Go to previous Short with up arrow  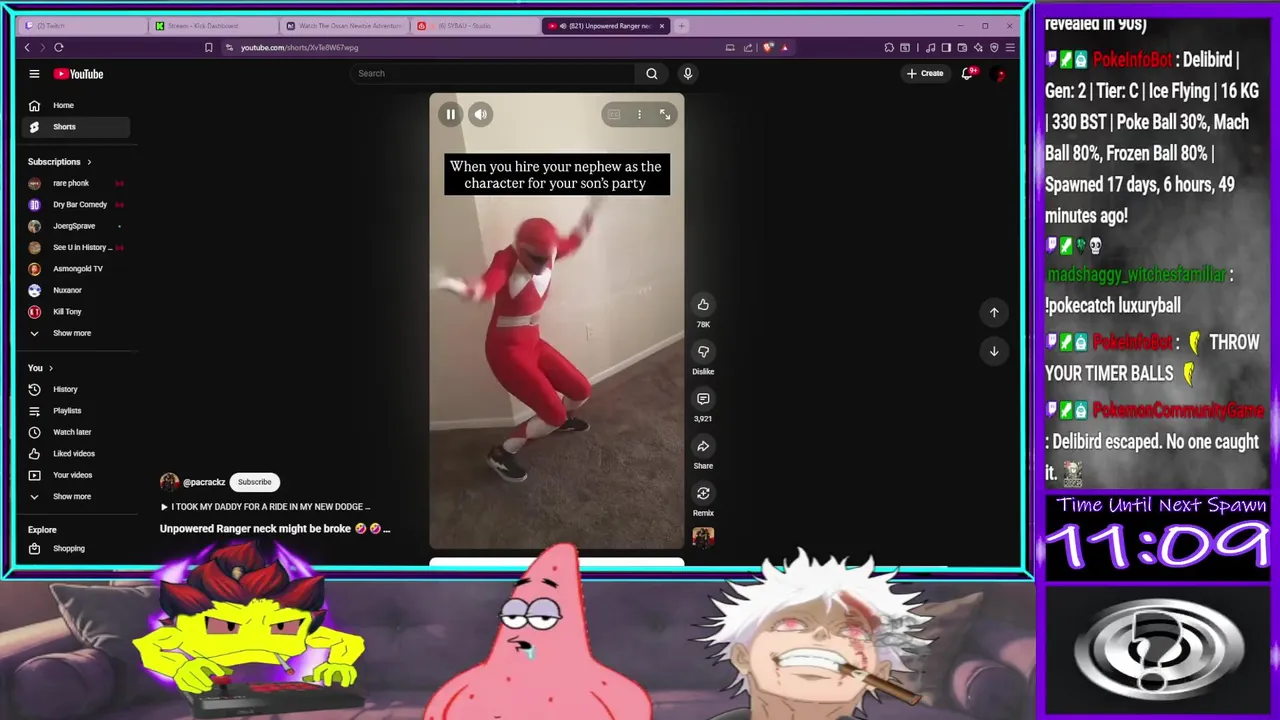coord(994,312)
